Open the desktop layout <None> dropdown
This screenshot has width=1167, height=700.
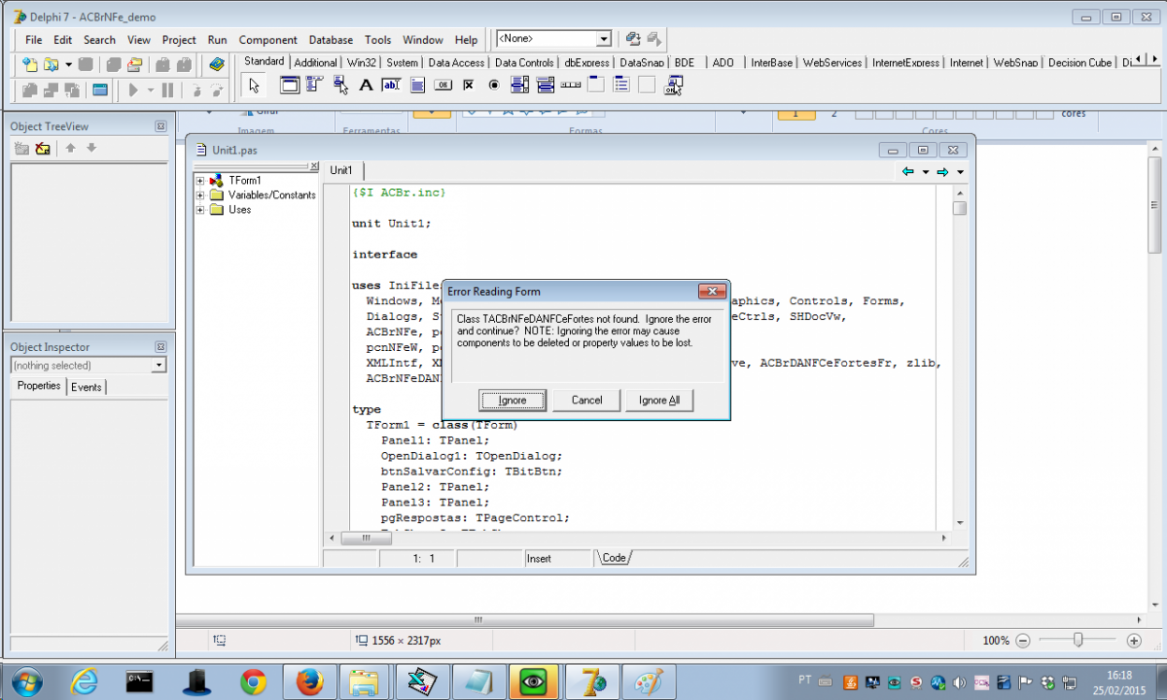tap(604, 39)
